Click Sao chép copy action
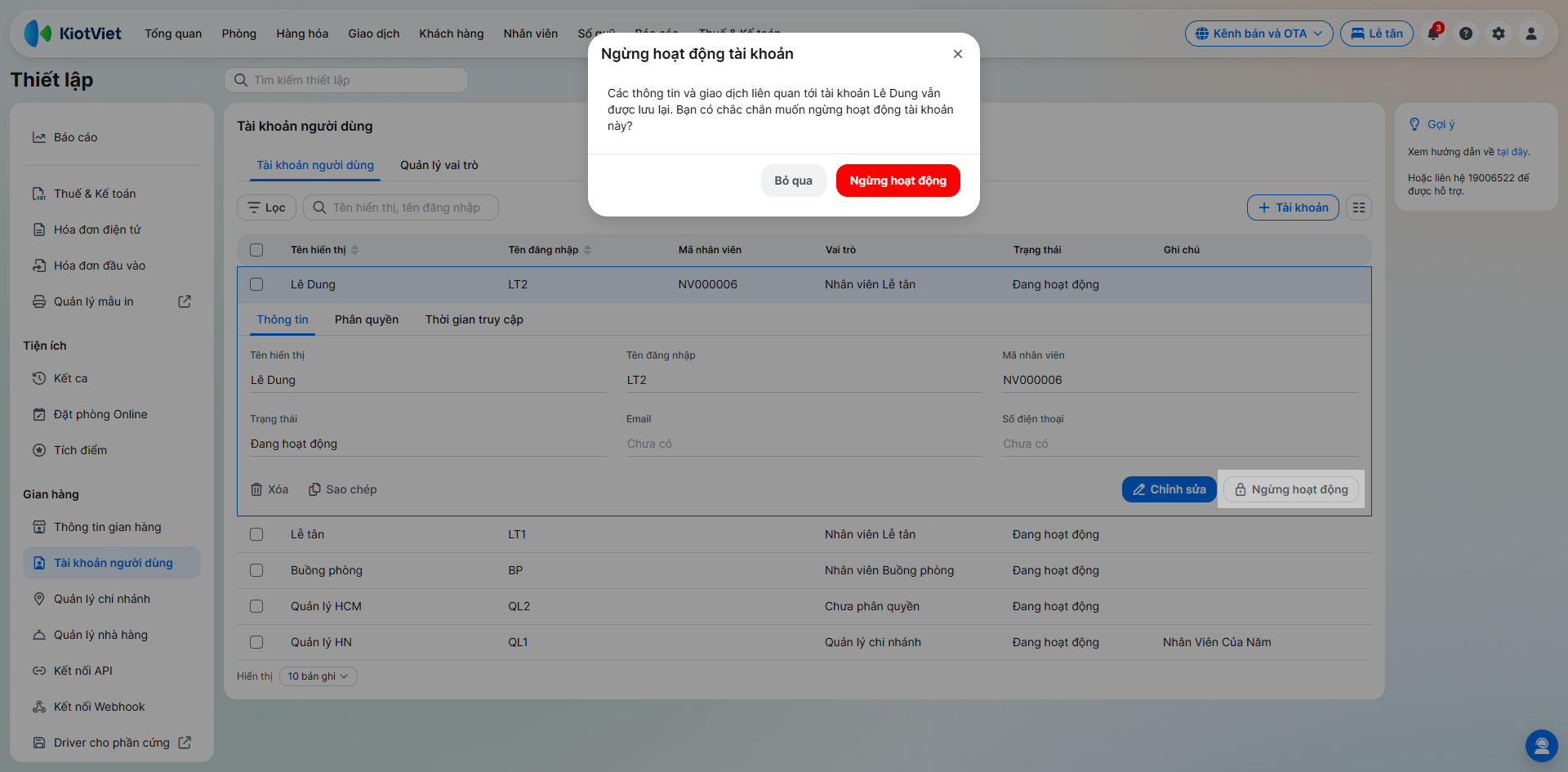Screen dimensions: 1568x772 pyautogui.click(x=343, y=489)
